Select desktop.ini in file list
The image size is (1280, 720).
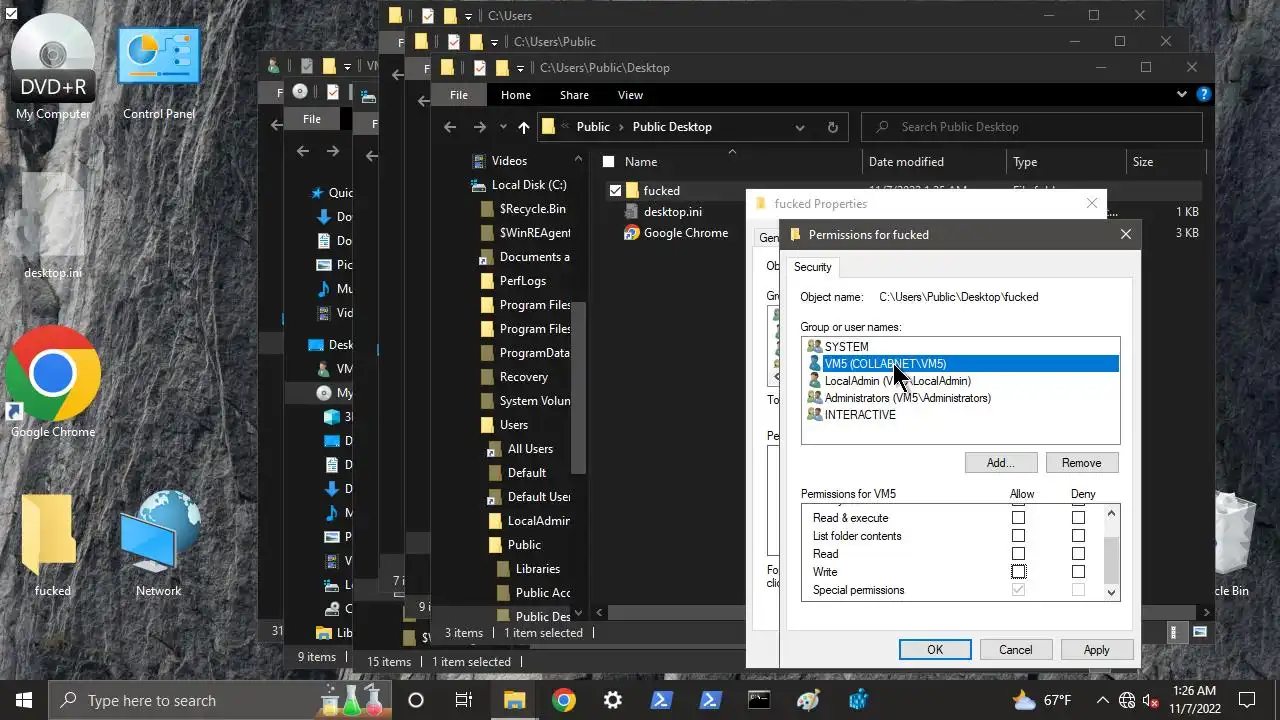tap(673, 212)
